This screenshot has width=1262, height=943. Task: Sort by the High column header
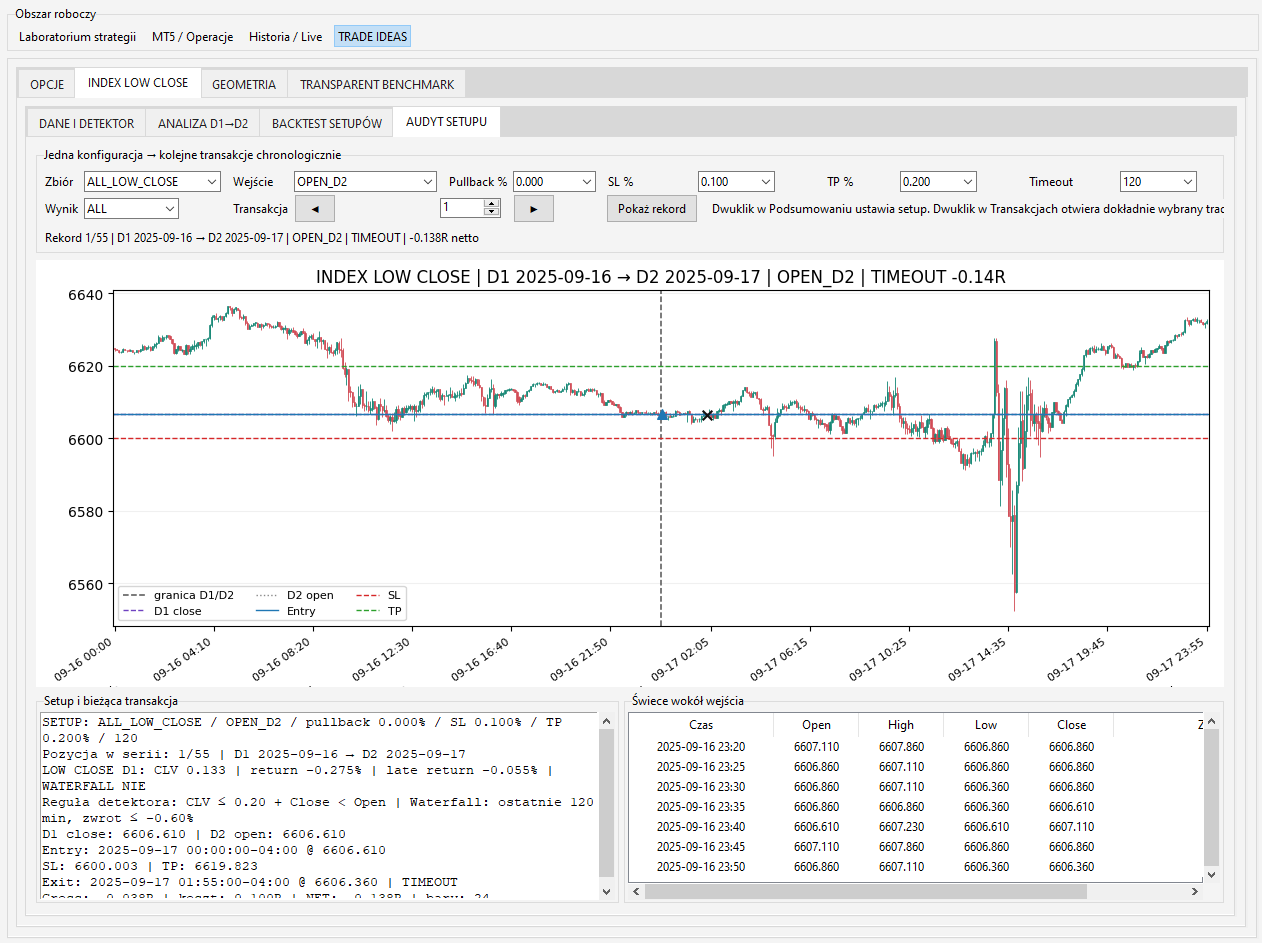(x=901, y=725)
